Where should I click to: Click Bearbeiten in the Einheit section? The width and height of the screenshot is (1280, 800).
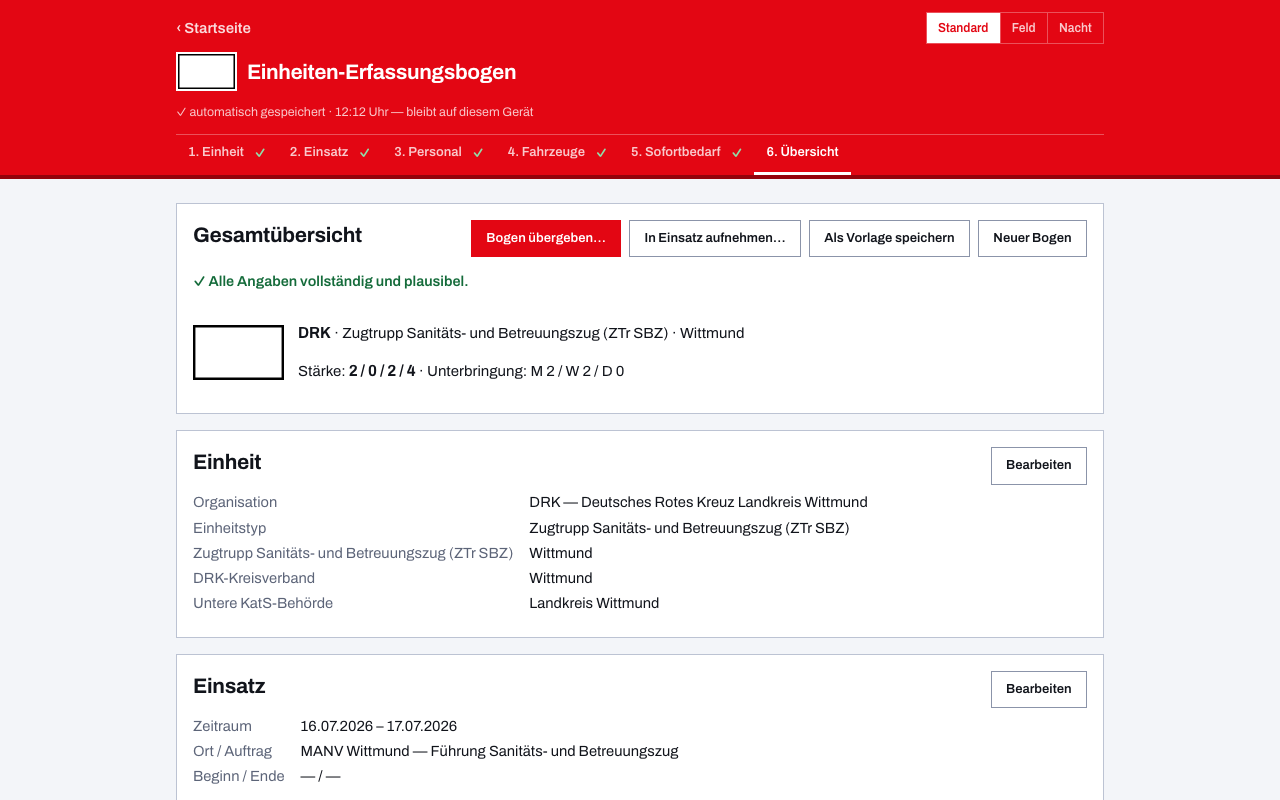pyautogui.click(x=1039, y=465)
